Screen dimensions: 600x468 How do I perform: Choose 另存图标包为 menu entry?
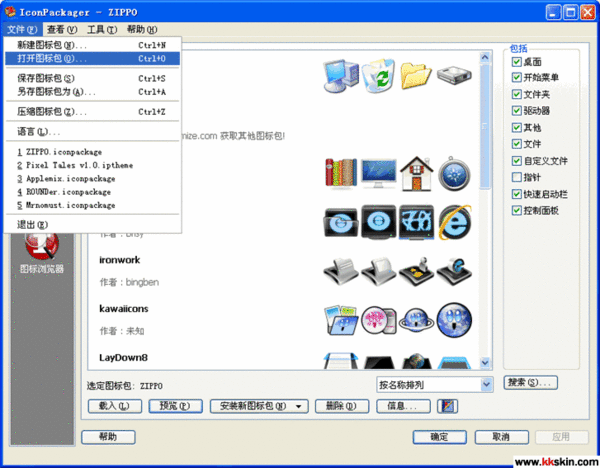pyautogui.click(x=92, y=92)
